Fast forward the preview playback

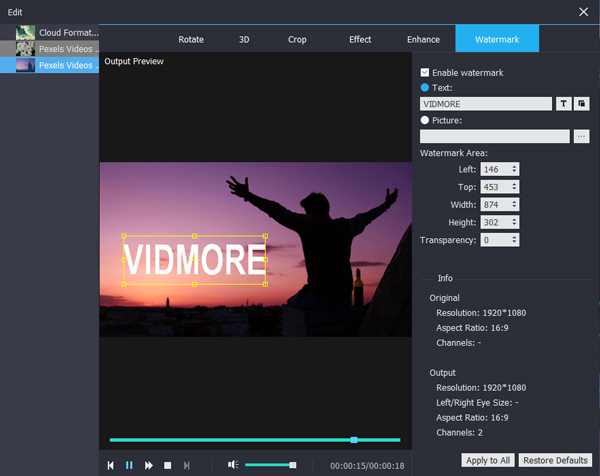click(148, 465)
